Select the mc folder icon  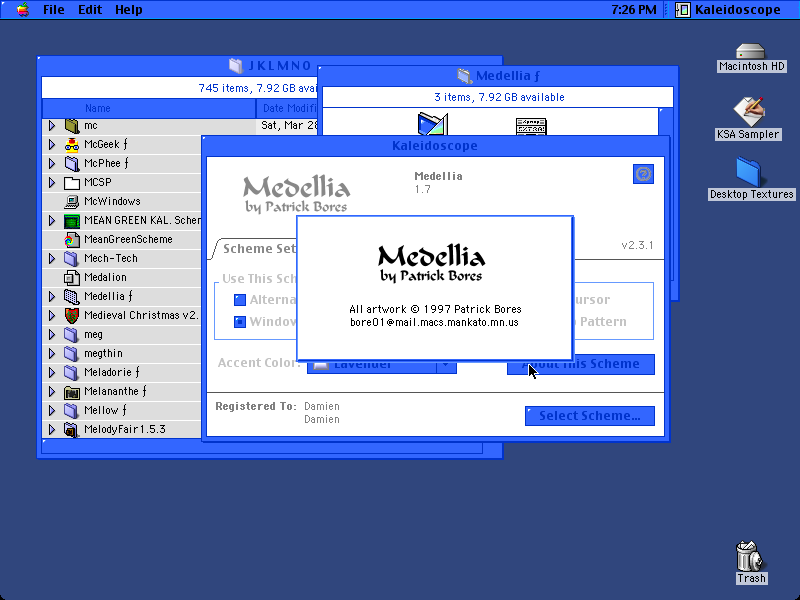click(x=72, y=126)
